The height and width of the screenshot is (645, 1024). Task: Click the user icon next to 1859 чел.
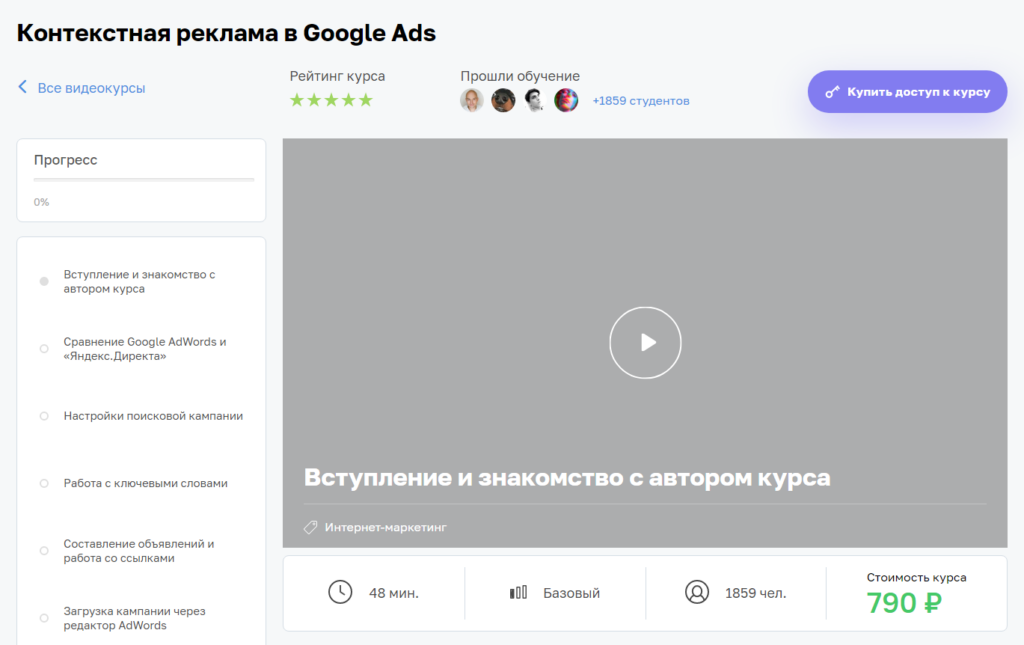[x=697, y=593]
